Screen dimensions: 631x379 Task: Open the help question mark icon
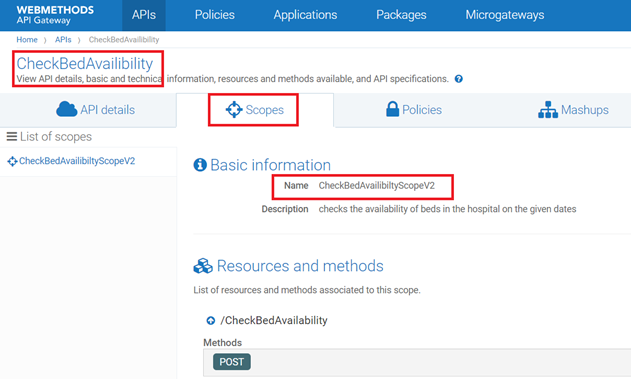pos(458,79)
